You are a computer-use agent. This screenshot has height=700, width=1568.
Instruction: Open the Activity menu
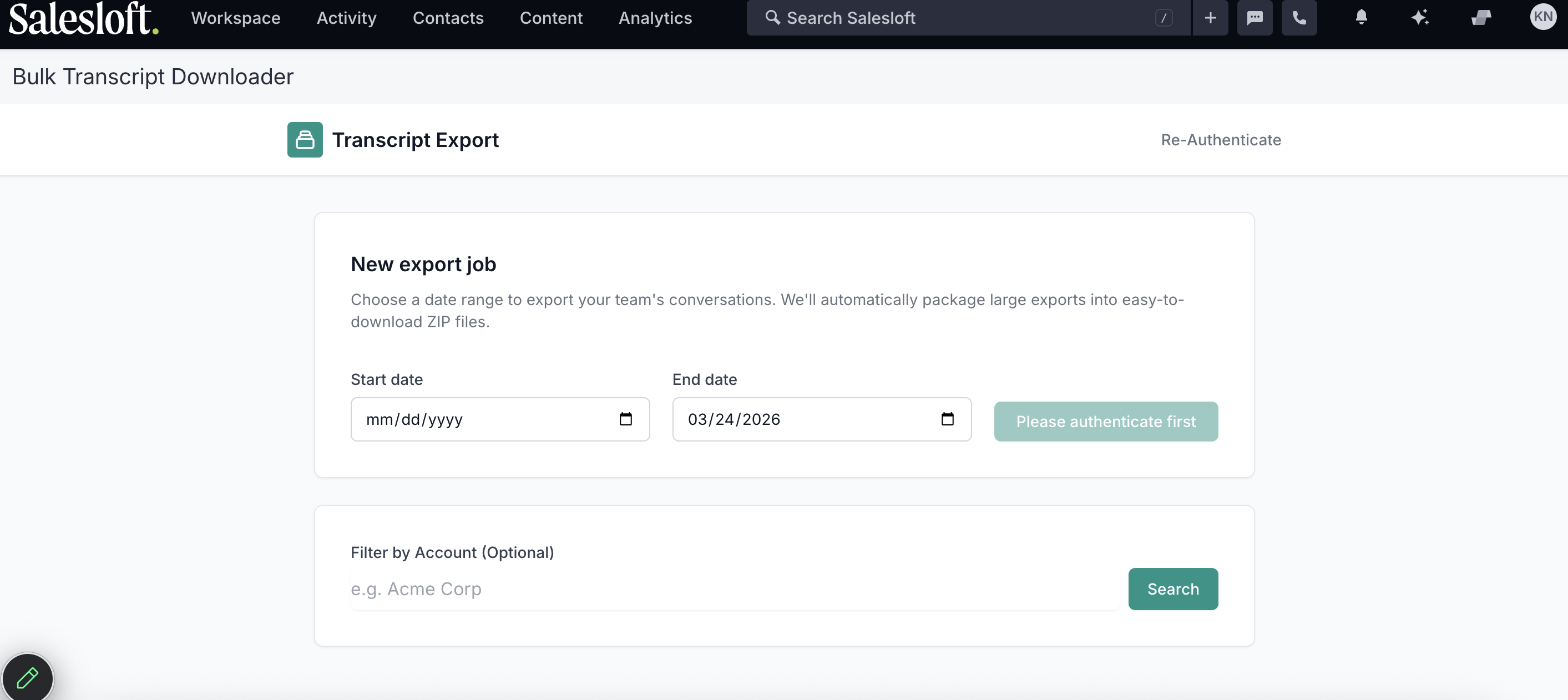(x=346, y=18)
